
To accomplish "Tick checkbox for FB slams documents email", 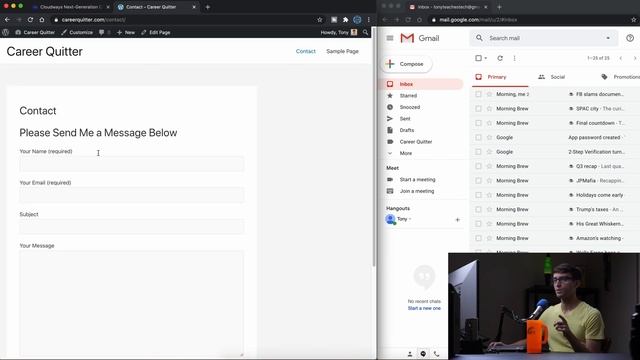I will (x=478, y=94).
